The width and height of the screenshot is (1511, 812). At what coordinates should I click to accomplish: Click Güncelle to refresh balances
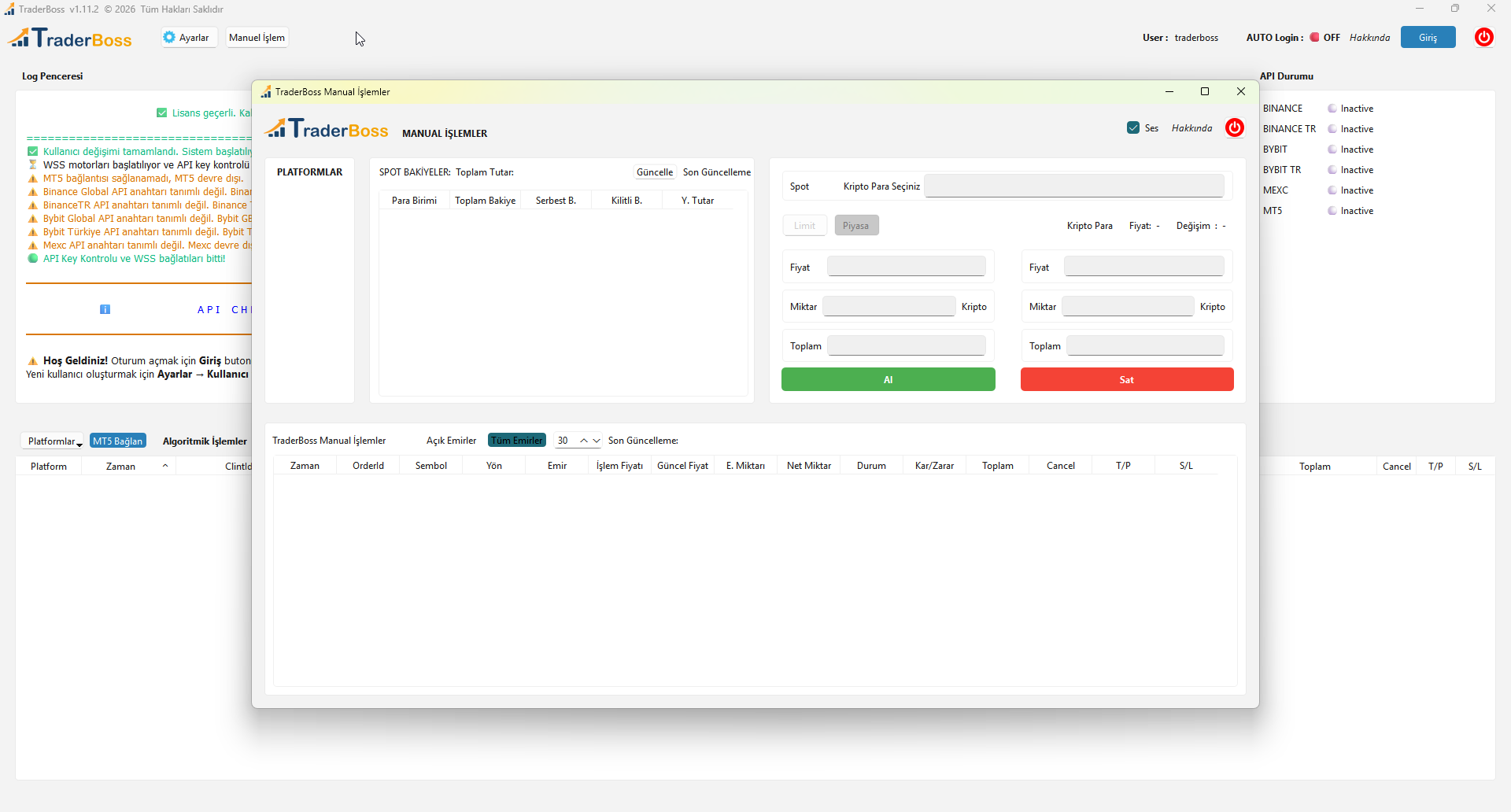[x=655, y=172]
